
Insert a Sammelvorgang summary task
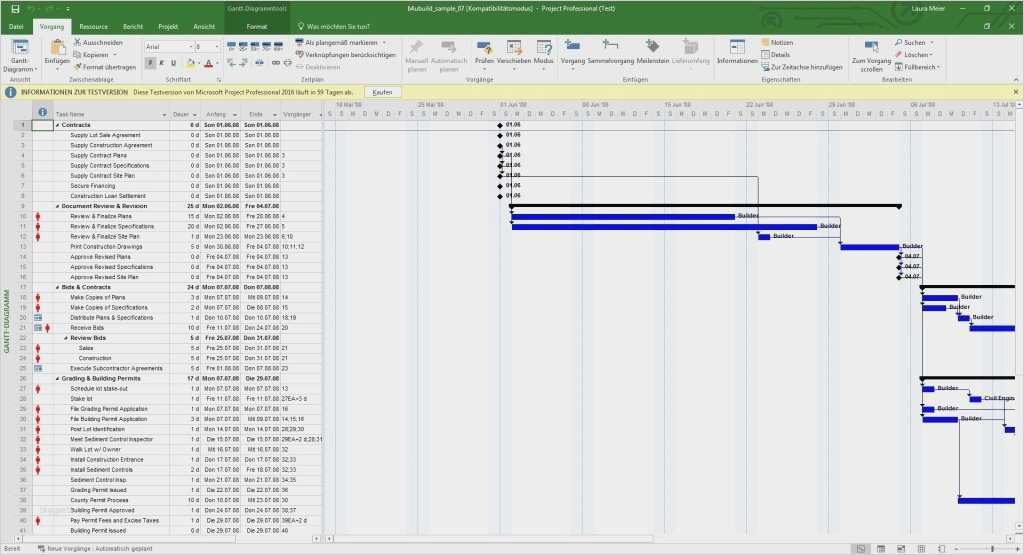(x=611, y=54)
